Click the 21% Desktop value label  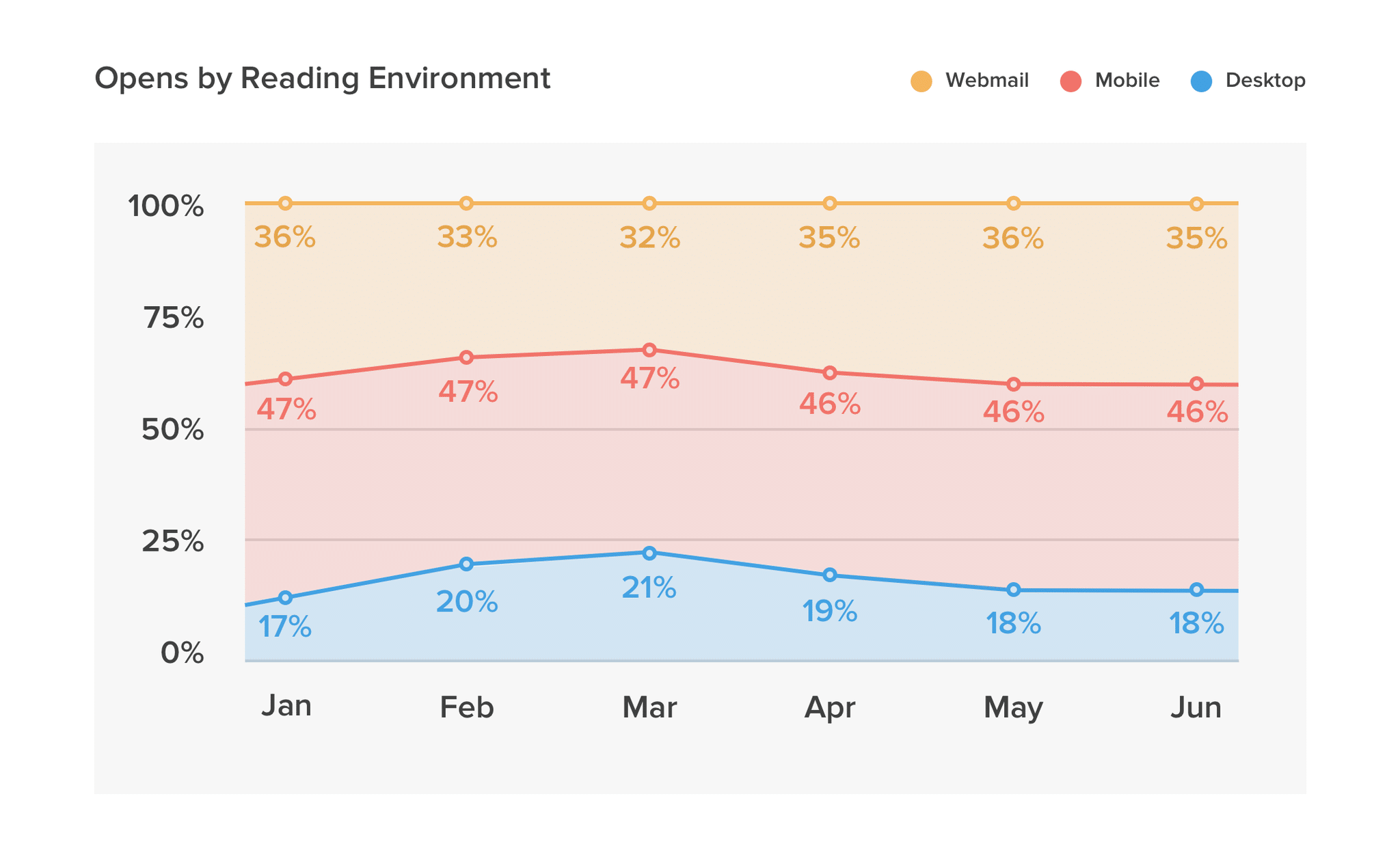pos(649,588)
